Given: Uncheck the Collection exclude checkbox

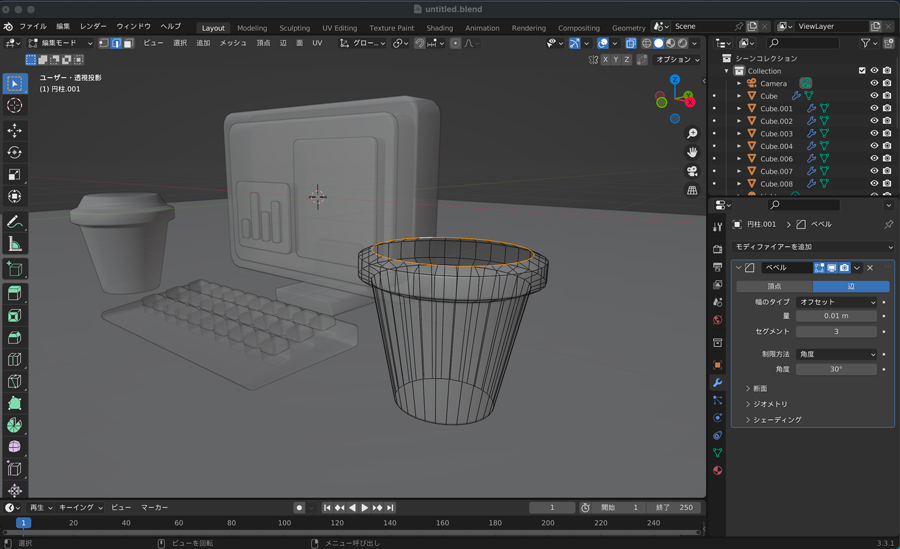Looking at the screenshot, I should (x=862, y=71).
